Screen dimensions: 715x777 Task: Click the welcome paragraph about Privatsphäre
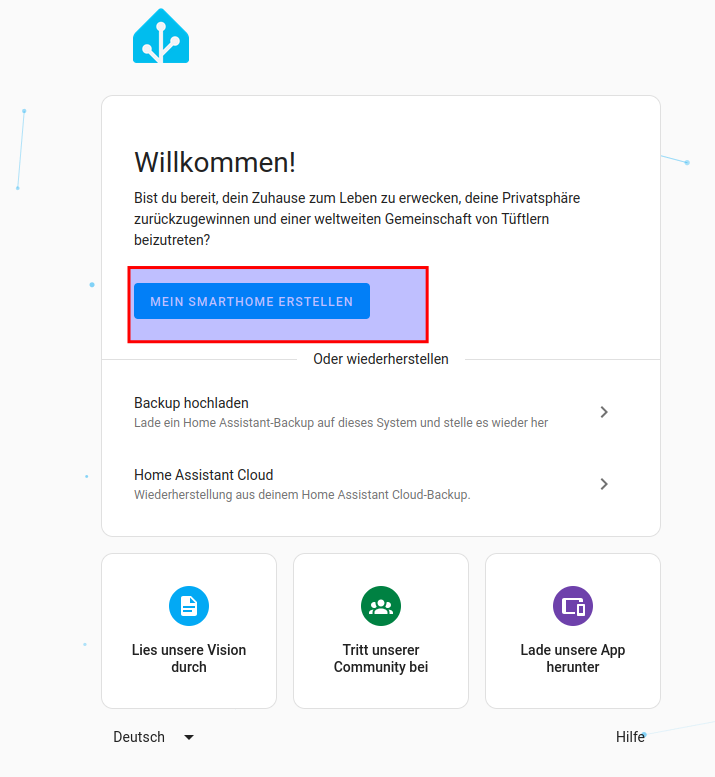(357, 219)
